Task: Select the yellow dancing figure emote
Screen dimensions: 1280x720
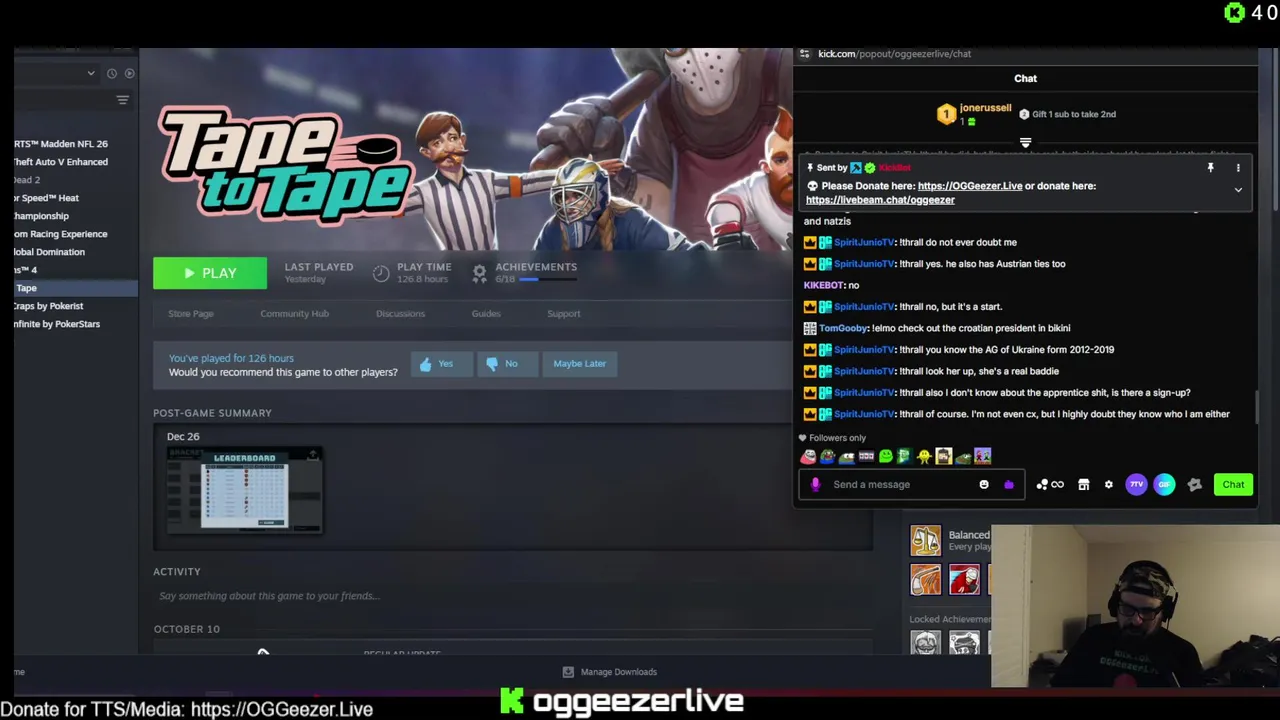Action: pos(924,457)
